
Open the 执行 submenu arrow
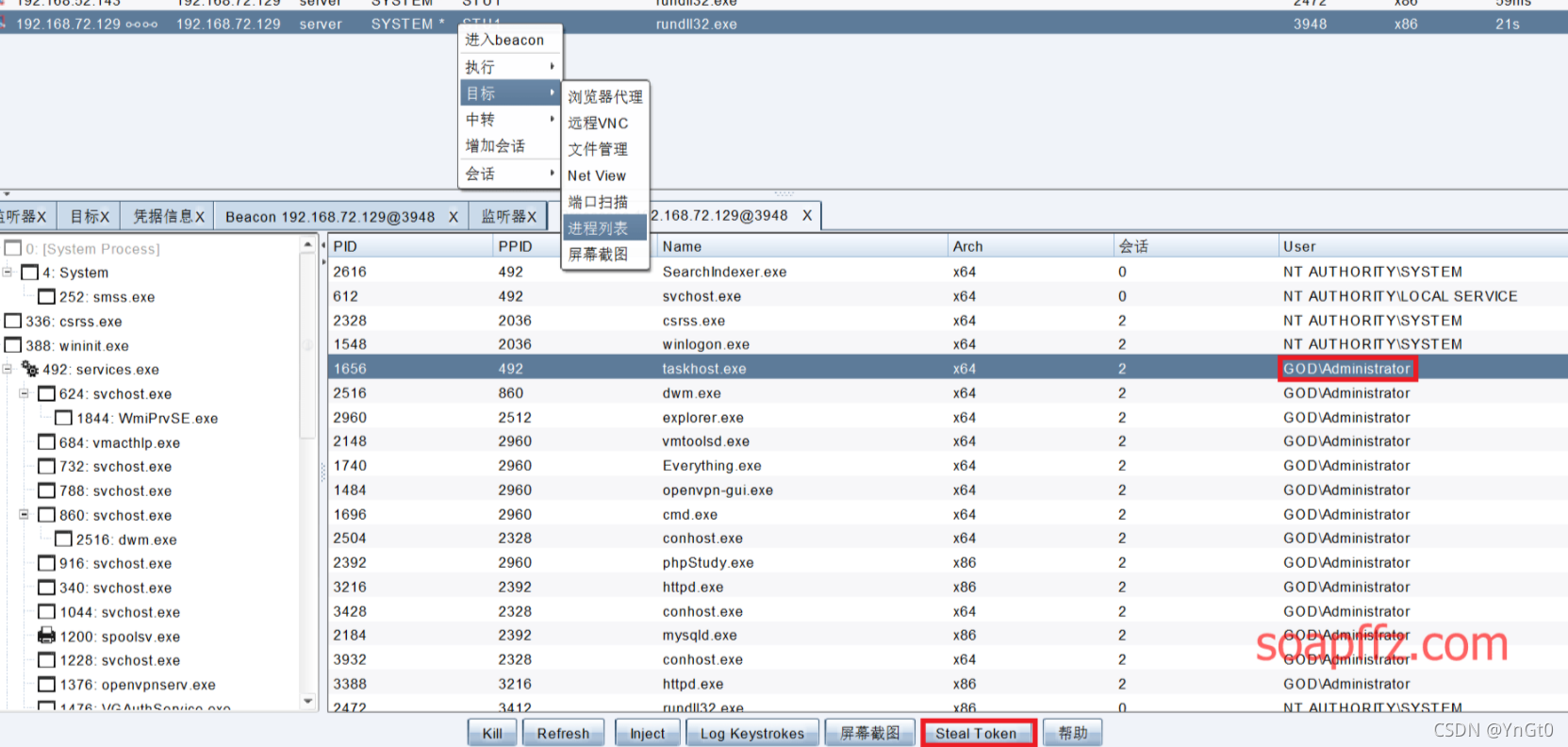click(x=553, y=67)
